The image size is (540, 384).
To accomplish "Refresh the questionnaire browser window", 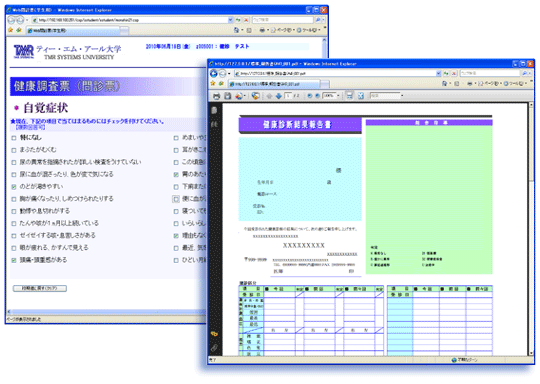I will pyautogui.click(x=238, y=20).
